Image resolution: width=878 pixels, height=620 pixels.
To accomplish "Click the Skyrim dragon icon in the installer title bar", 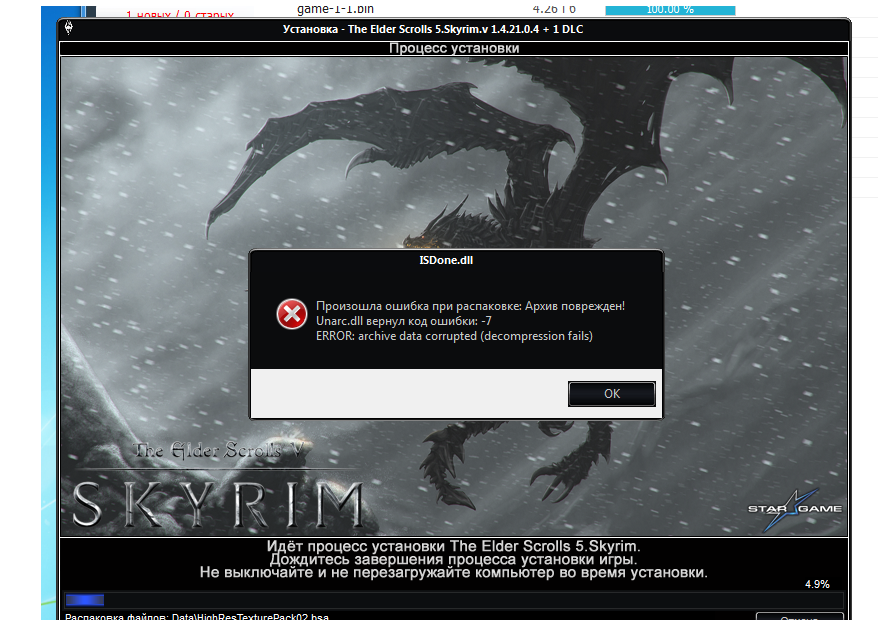I will click(x=69, y=27).
